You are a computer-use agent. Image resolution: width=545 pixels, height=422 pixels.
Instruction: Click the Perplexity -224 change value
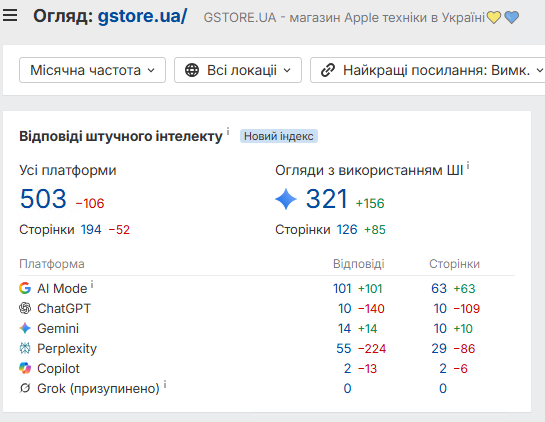click(372, 349)
